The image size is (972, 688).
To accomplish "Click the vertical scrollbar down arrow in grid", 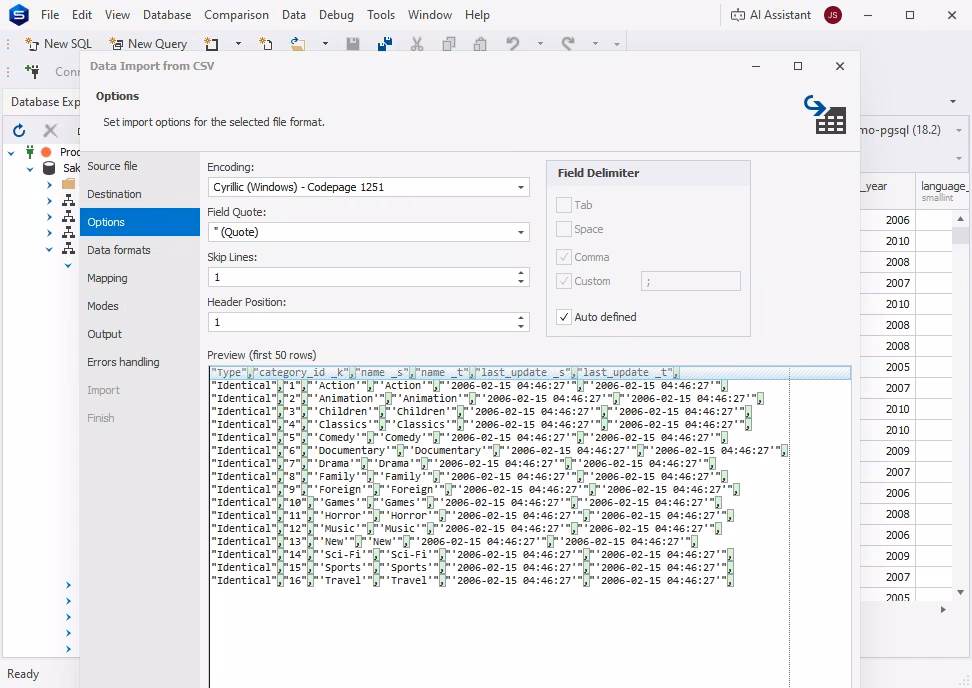I will (960, 593).
